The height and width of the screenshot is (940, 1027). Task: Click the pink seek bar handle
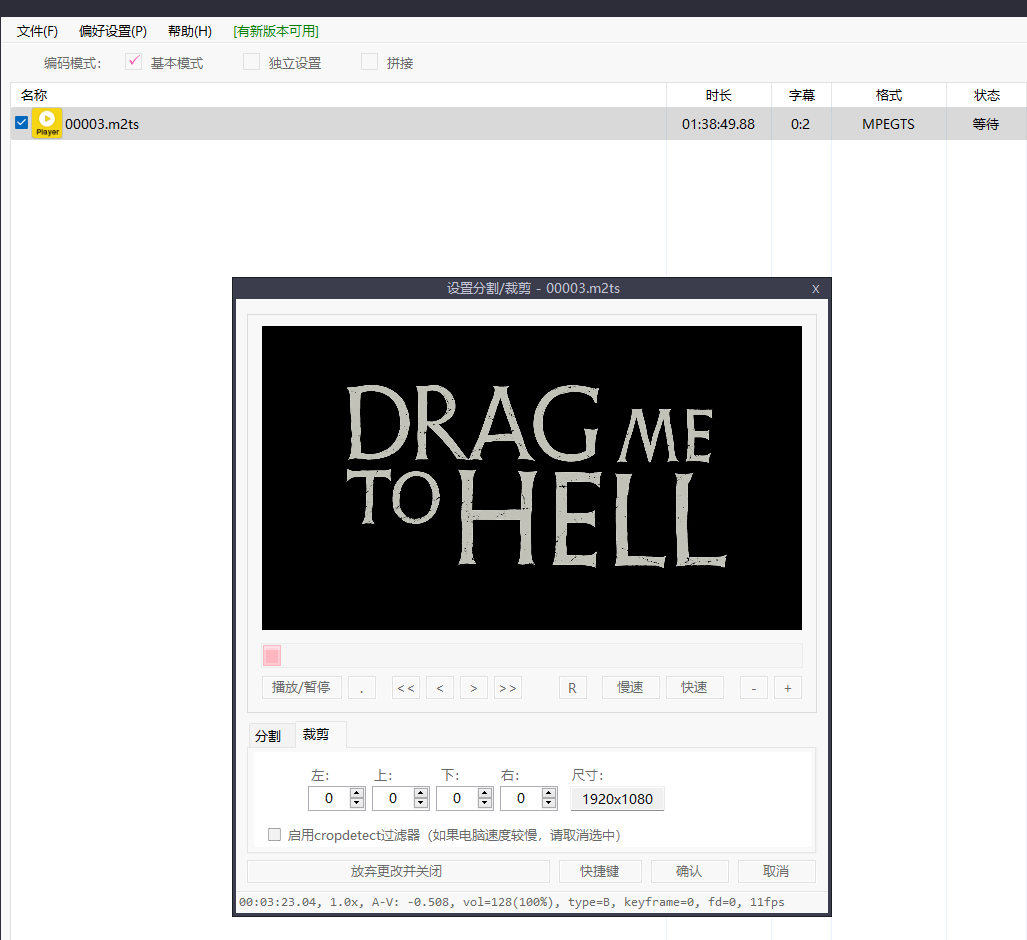(x=272, y=655)
